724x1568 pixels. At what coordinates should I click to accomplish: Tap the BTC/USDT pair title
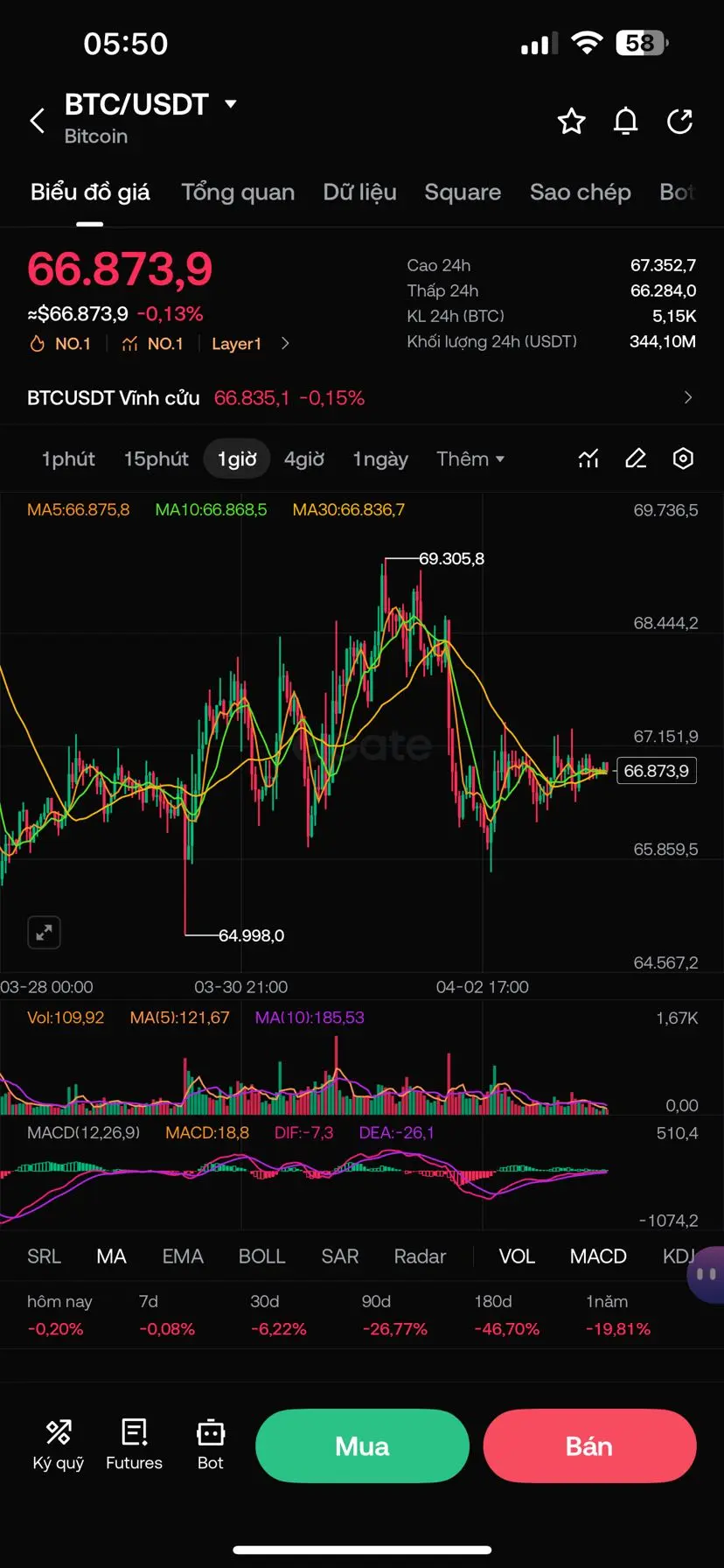(x=136, y=105)
